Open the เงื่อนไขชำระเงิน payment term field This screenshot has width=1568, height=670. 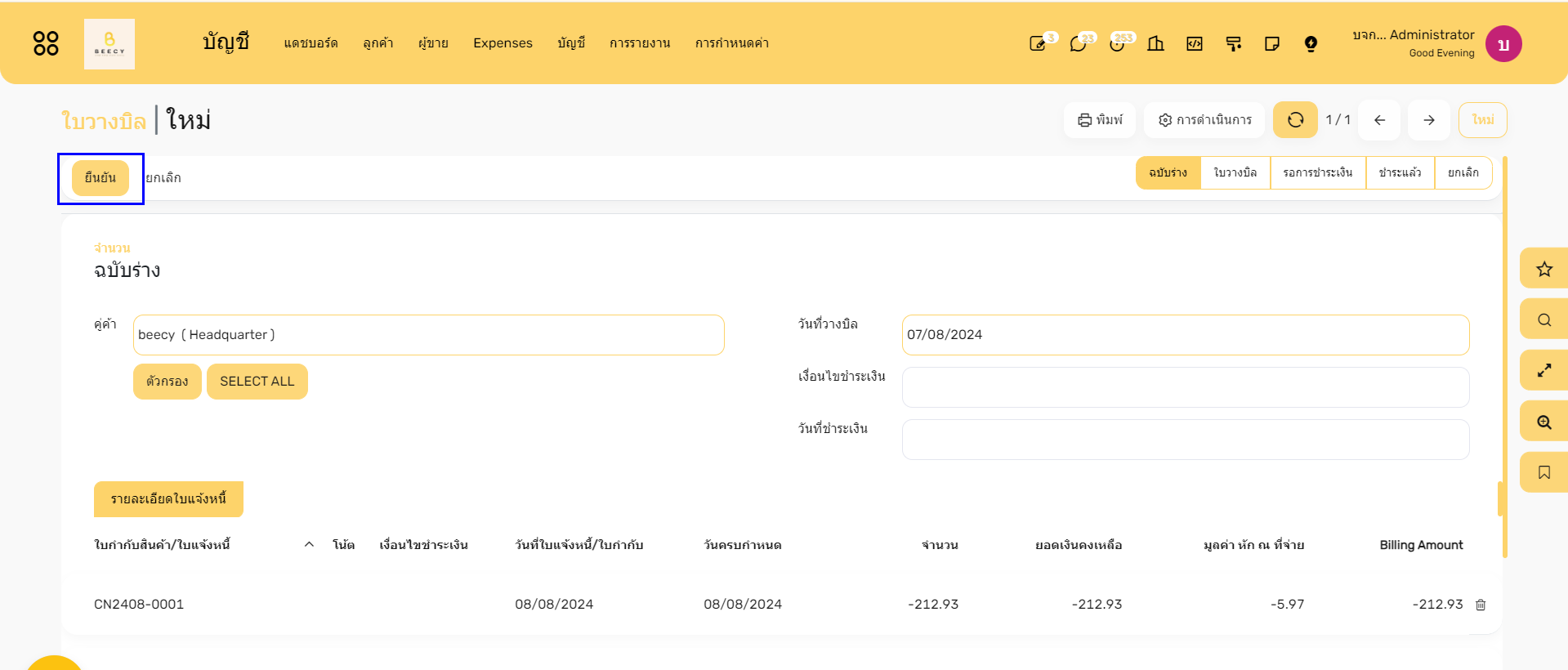pyautogui.click(x=1186, y=387)
